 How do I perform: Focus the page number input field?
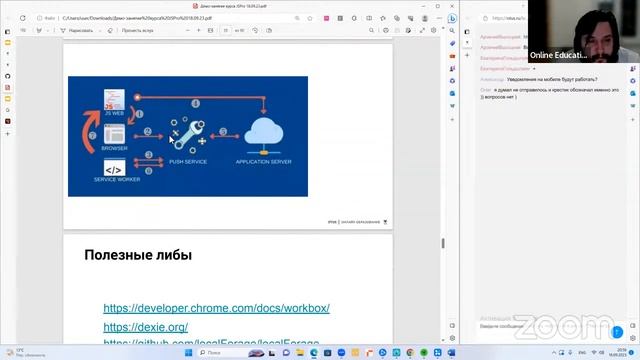[226, 30]
